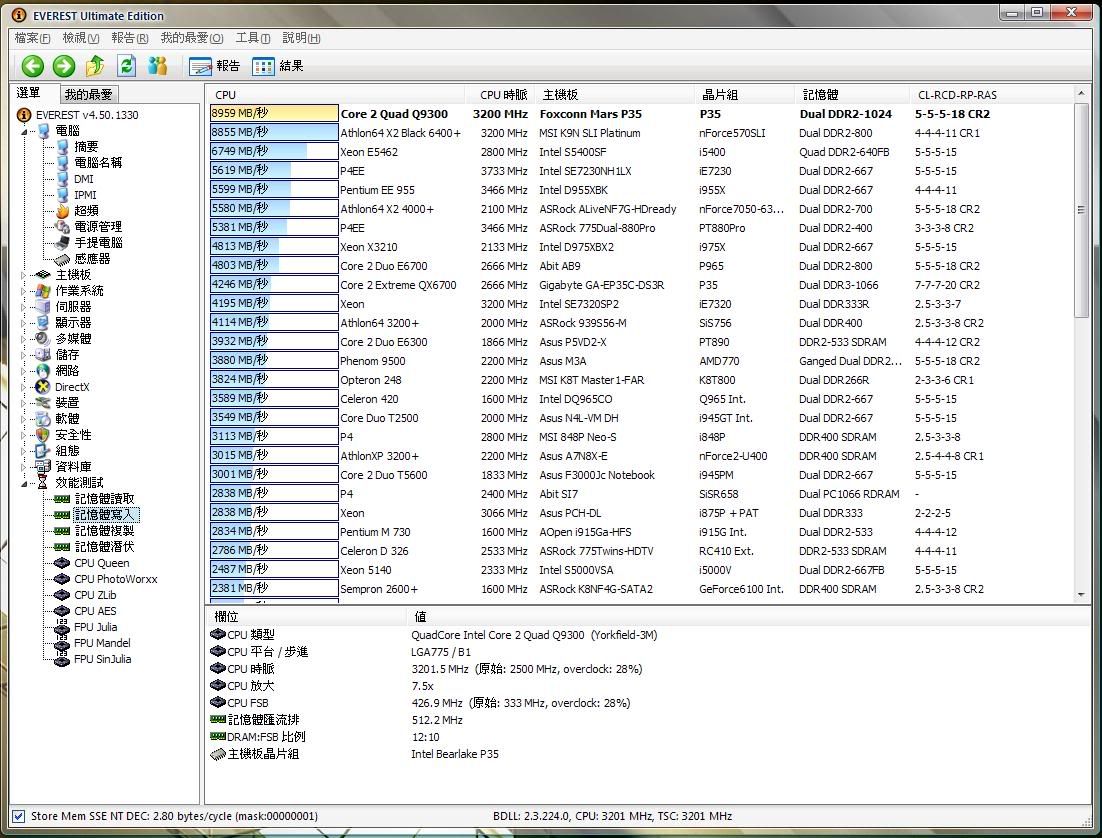Image resolution: width=1102 pixels, height=838 pixels.
Task: Expand the 顯示器 tree node
Action: (x=24, y=323)
